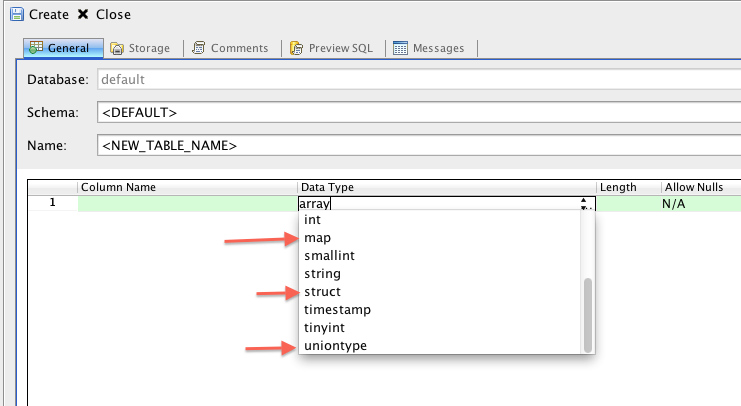Click the Column Name cell in row 1
Viewport: 741px width, 406px height.
coord(187,203)
